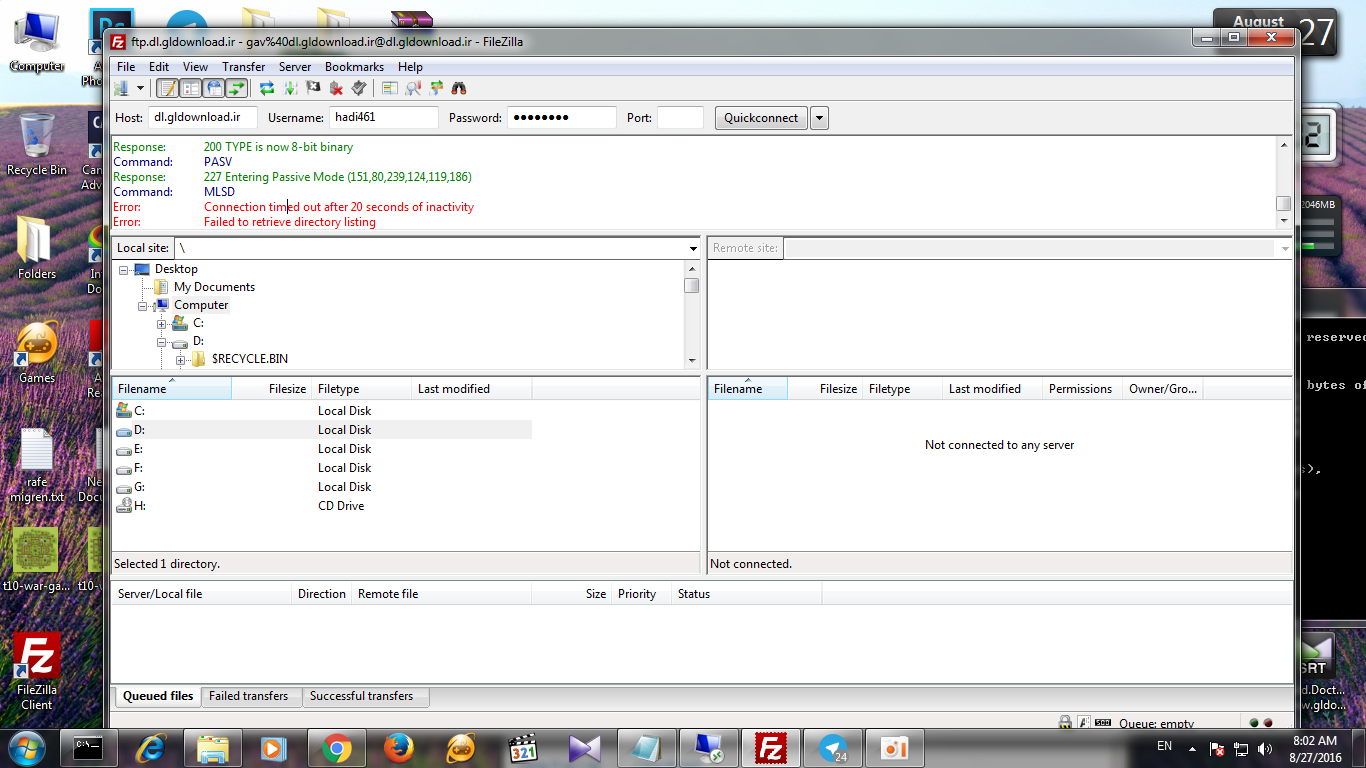Open the Help menu
This screenshot has width=1366, height=768.
(x=410, y=67)
